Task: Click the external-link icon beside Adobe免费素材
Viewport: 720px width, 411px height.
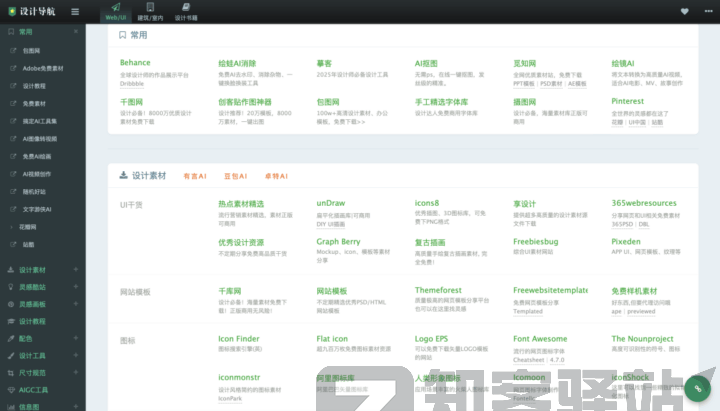Action: pos(13,68)
